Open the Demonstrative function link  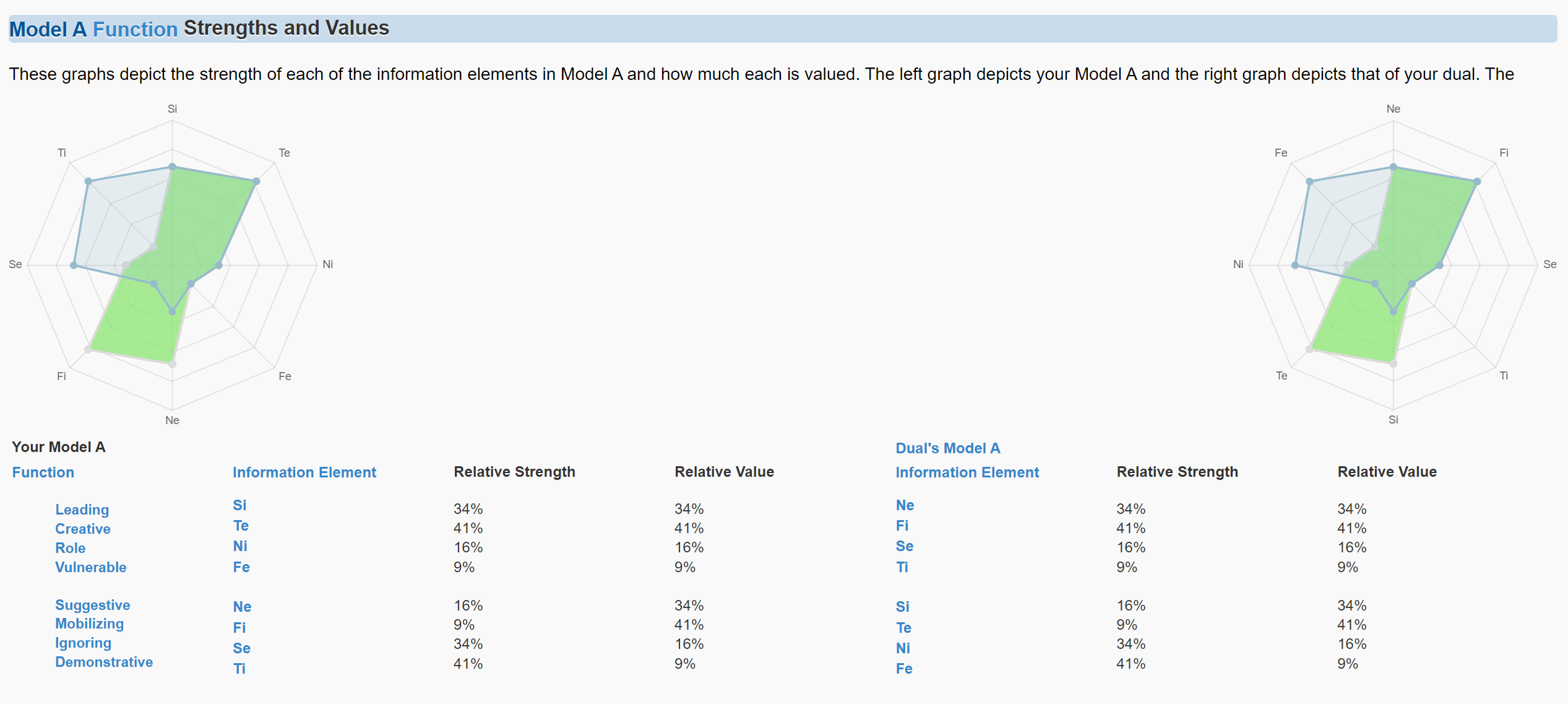(x=104, y=662)
